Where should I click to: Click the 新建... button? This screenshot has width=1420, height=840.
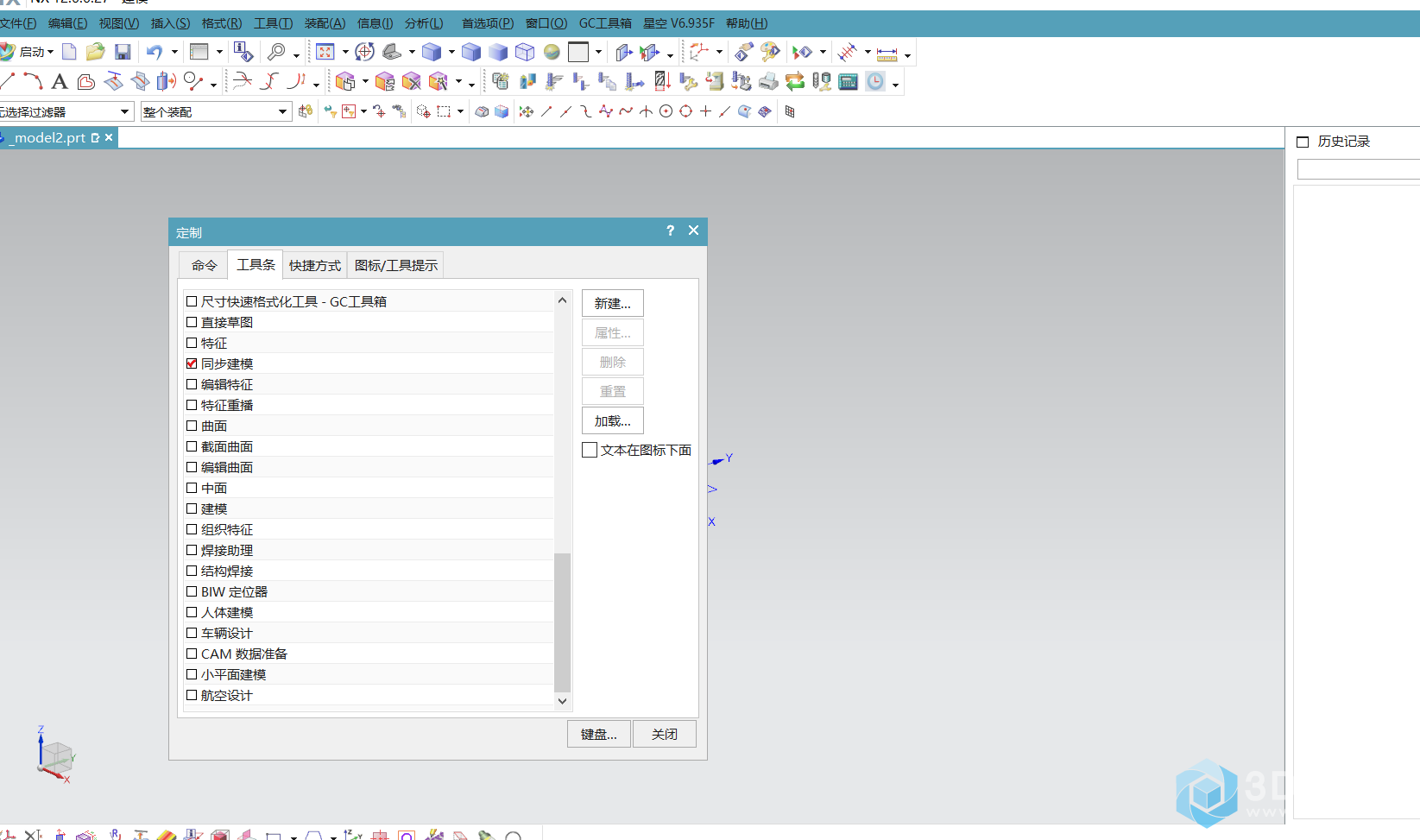(x=613, y=303)
